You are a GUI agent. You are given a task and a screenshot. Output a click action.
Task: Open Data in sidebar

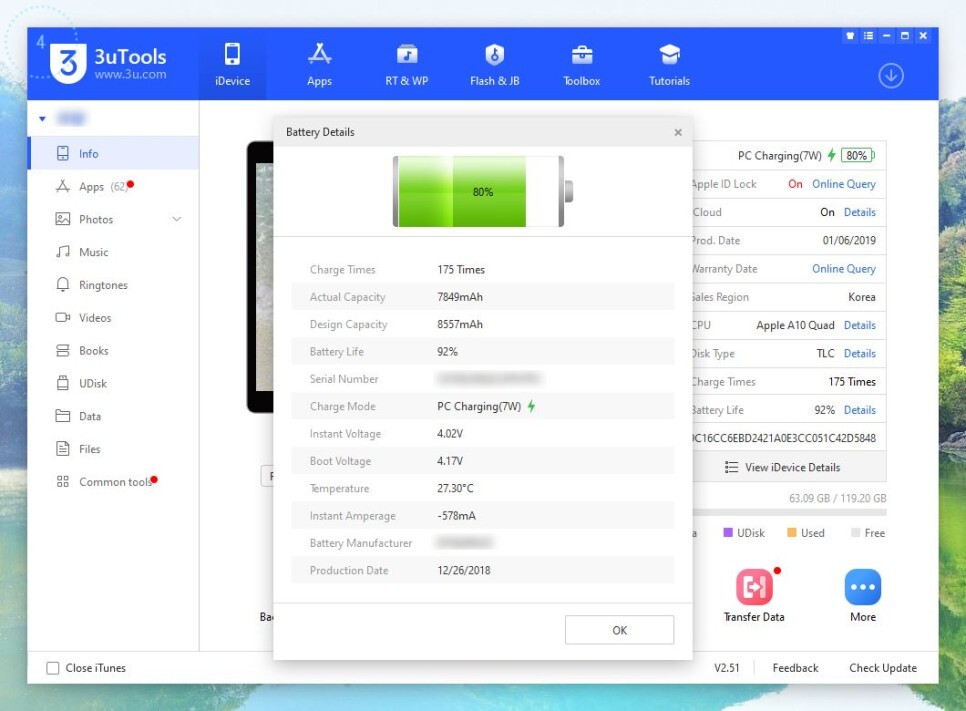coord(114,416)
